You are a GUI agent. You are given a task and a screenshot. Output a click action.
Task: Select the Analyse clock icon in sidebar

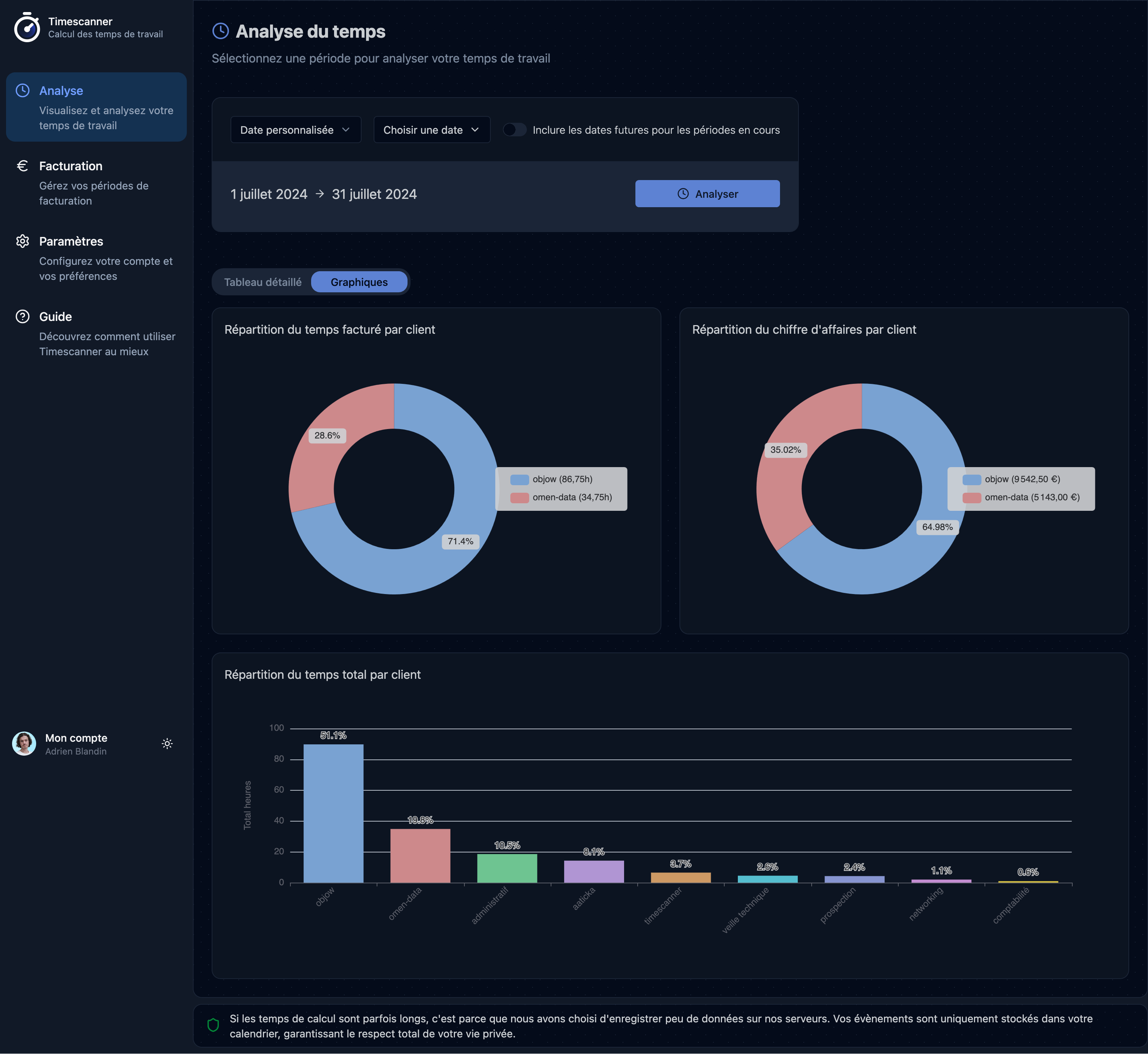point(23,90)
